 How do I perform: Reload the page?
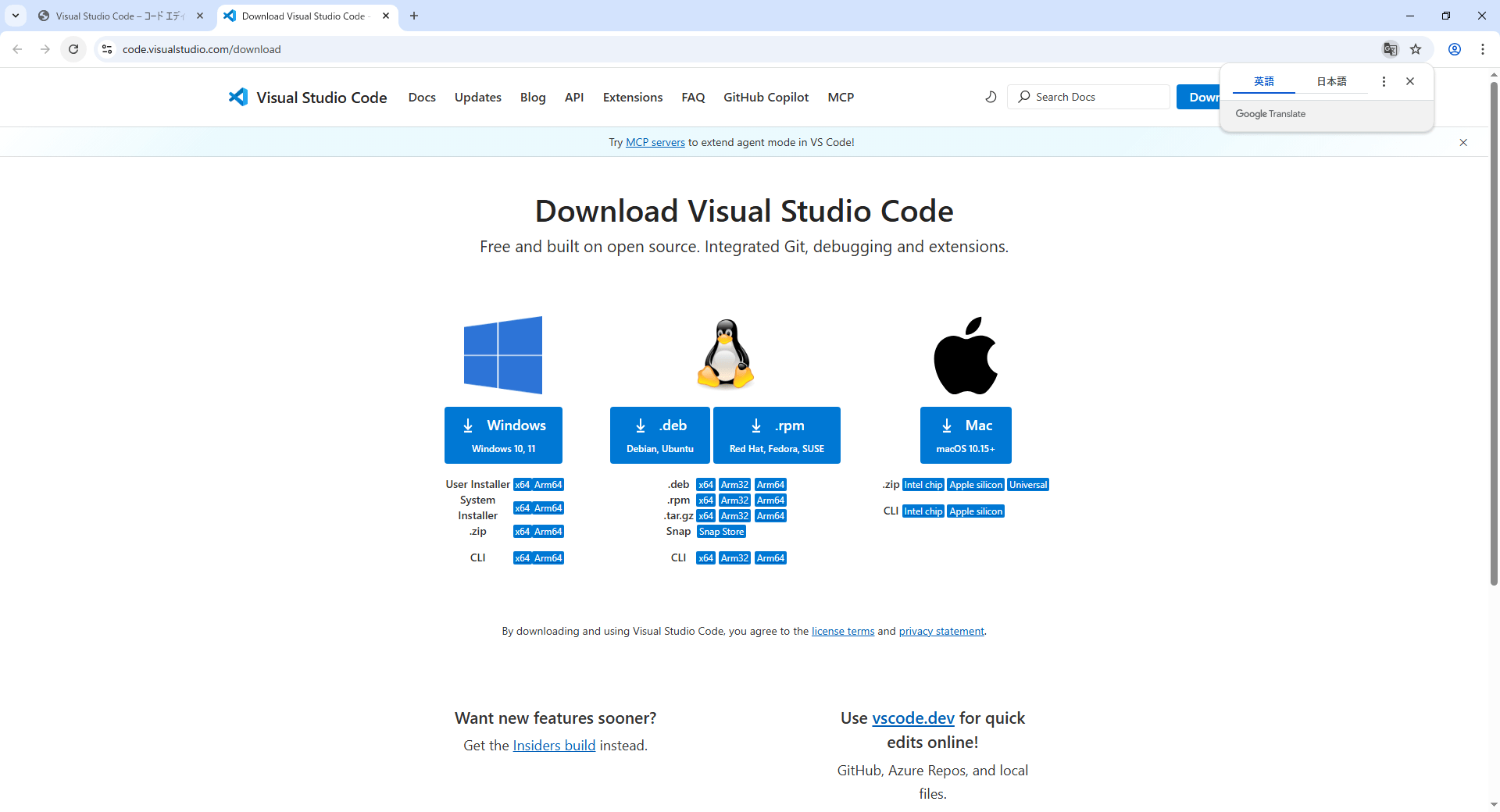pyautogui.click(x=73, y=49)
